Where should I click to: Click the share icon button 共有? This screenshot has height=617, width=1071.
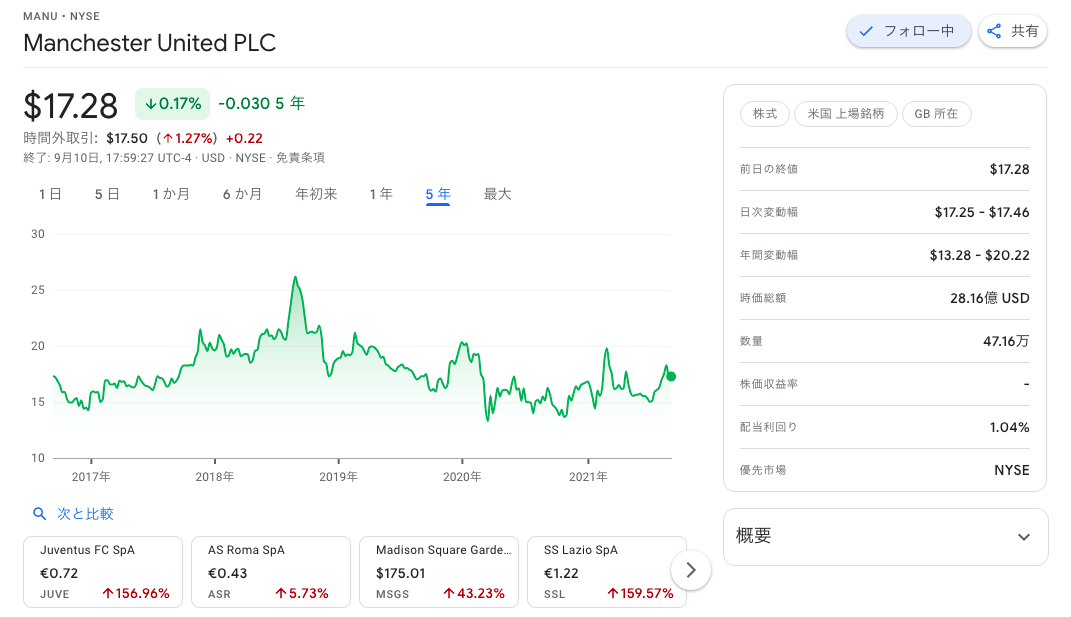(1012, 31)
